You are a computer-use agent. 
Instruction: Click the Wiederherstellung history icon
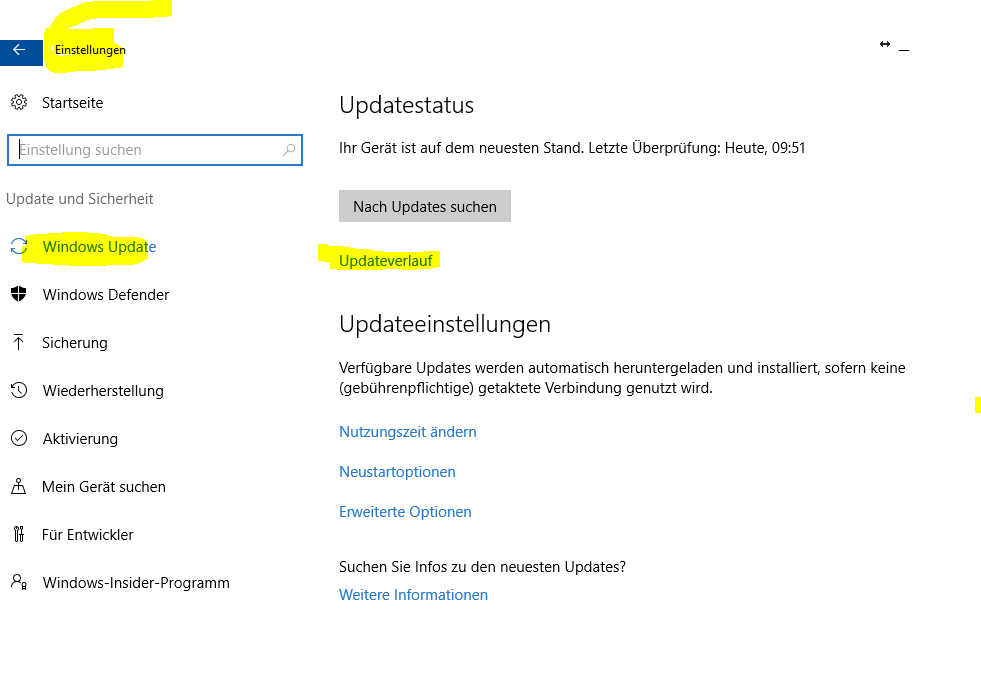(x=19, y=390)
